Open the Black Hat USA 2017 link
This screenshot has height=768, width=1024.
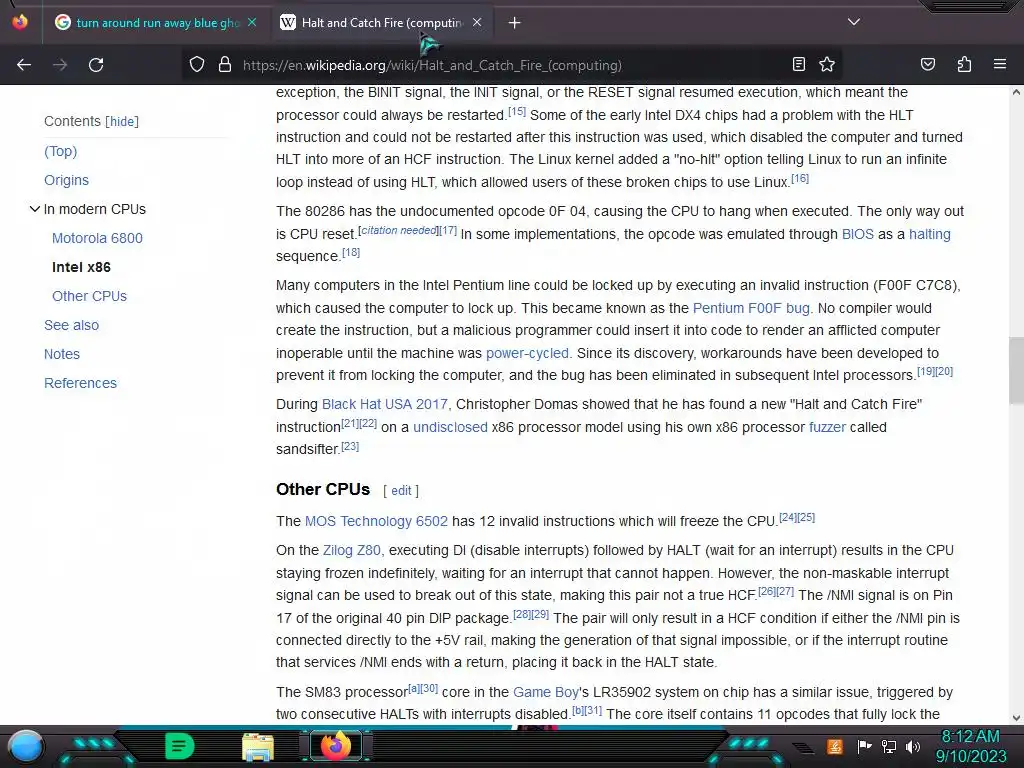coord(385,404)
